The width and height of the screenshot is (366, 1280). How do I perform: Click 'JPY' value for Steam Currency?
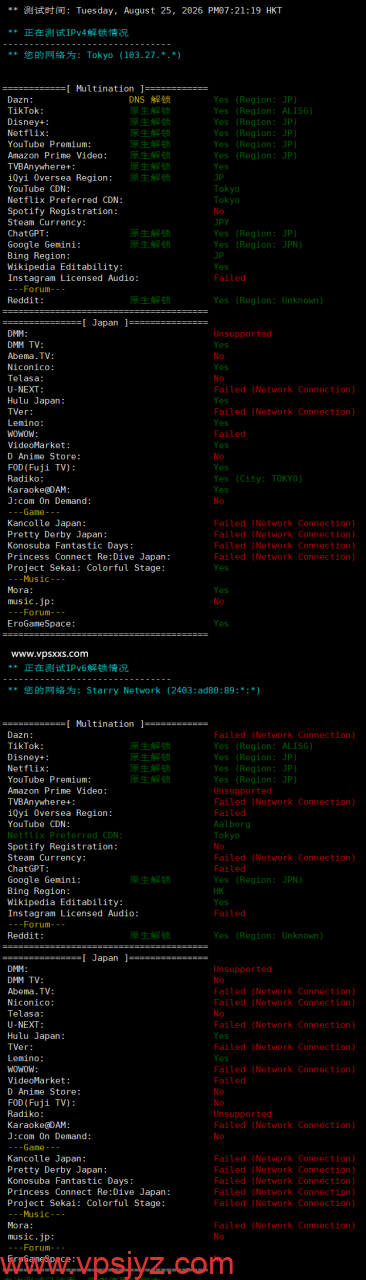tap(221, 222)
